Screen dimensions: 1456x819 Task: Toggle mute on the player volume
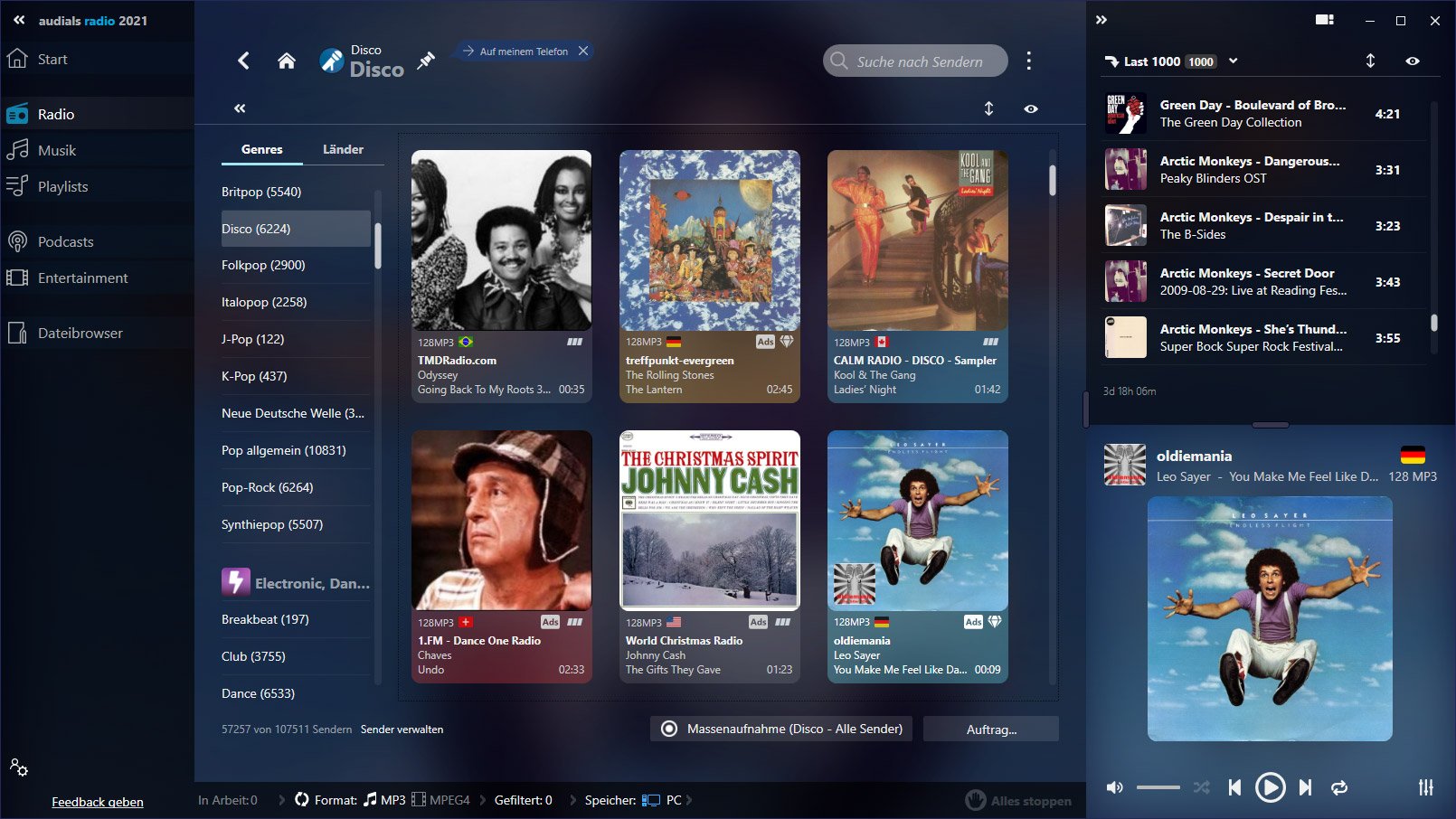[x=1115, y=787]
